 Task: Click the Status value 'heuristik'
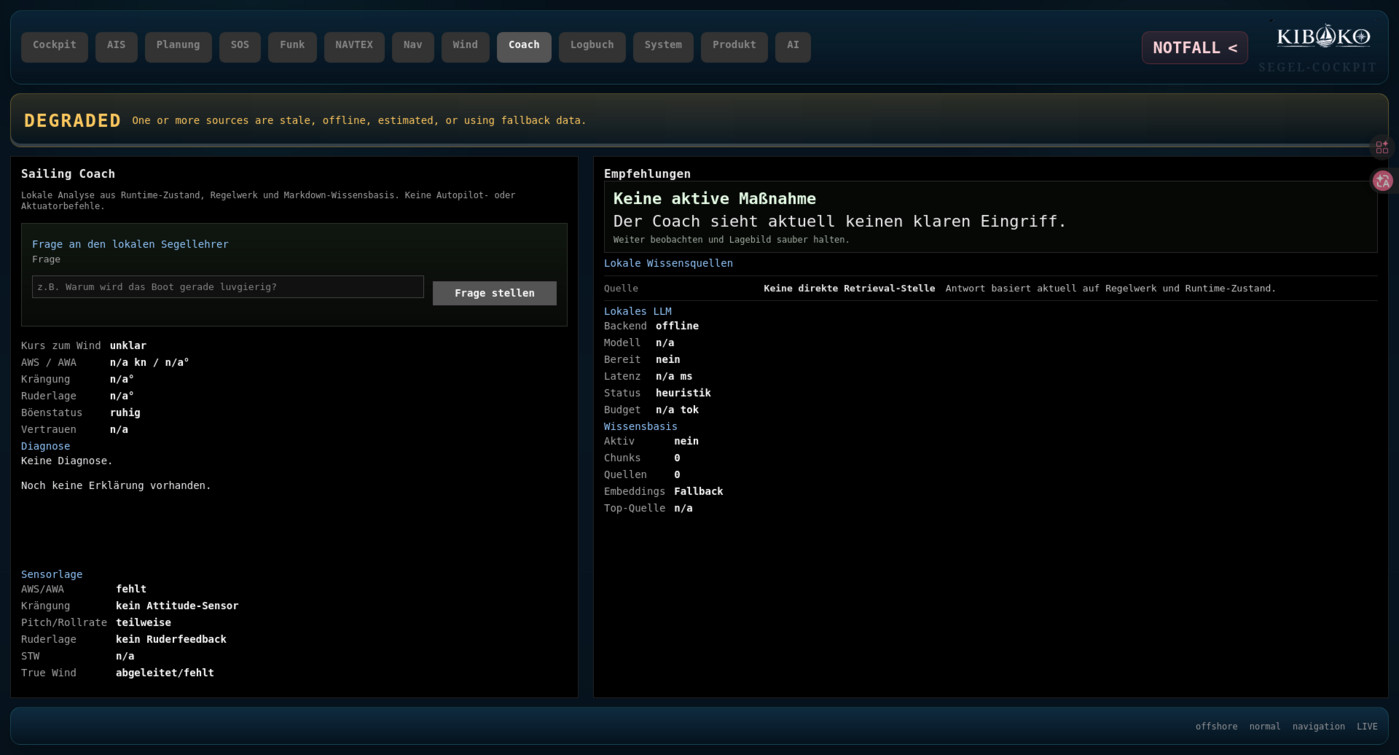pos(683,393)
